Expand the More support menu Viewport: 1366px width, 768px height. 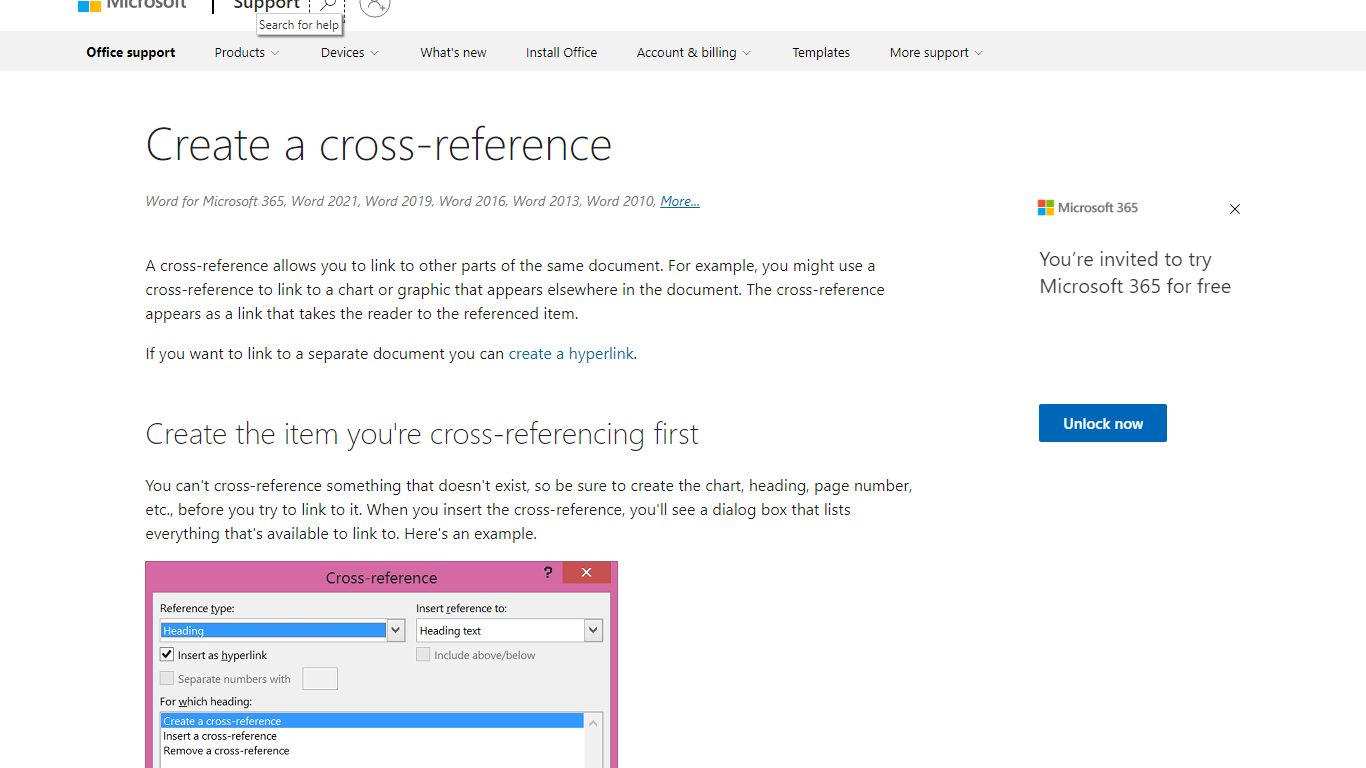936,53
